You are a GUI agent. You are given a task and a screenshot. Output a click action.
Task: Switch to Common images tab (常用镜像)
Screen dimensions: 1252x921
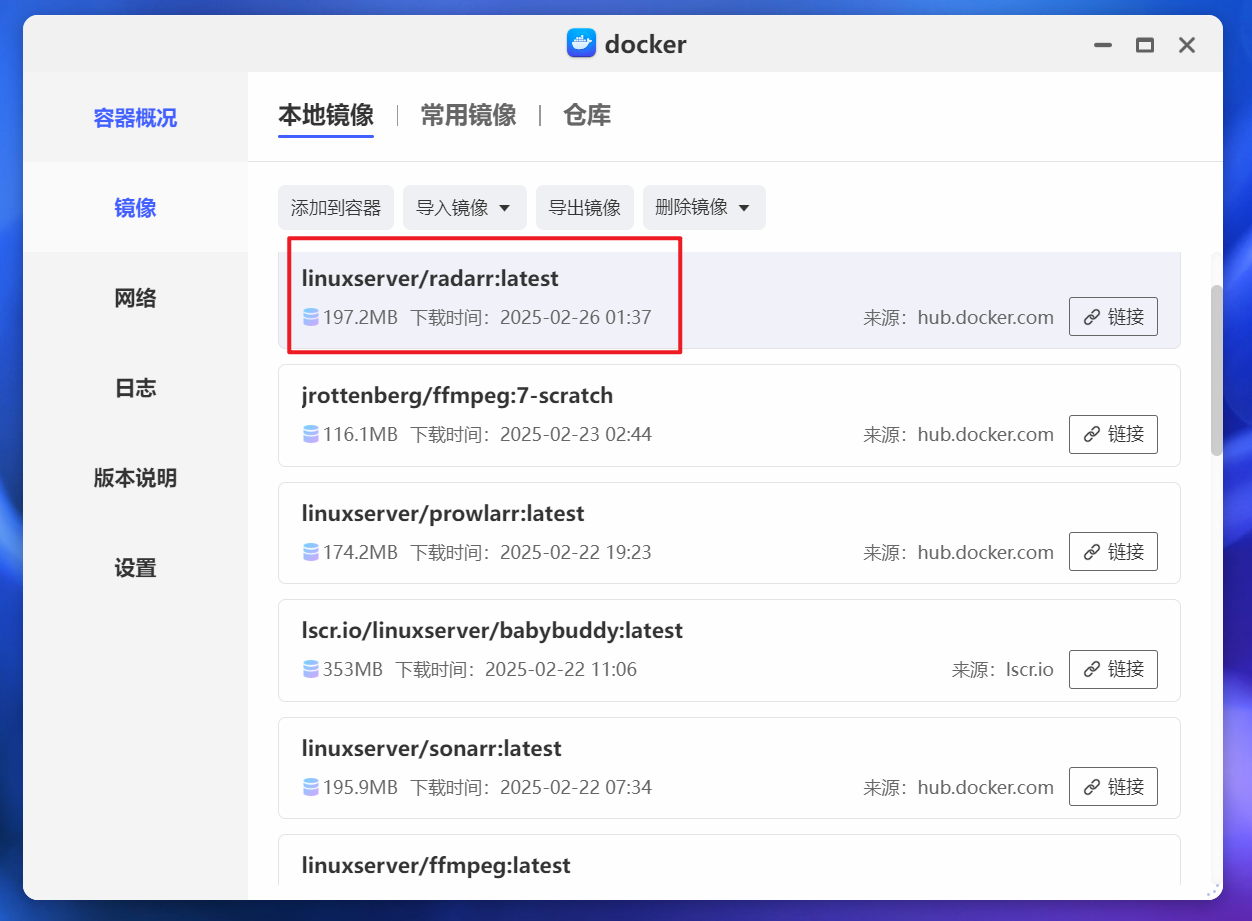tap(468, 115)
